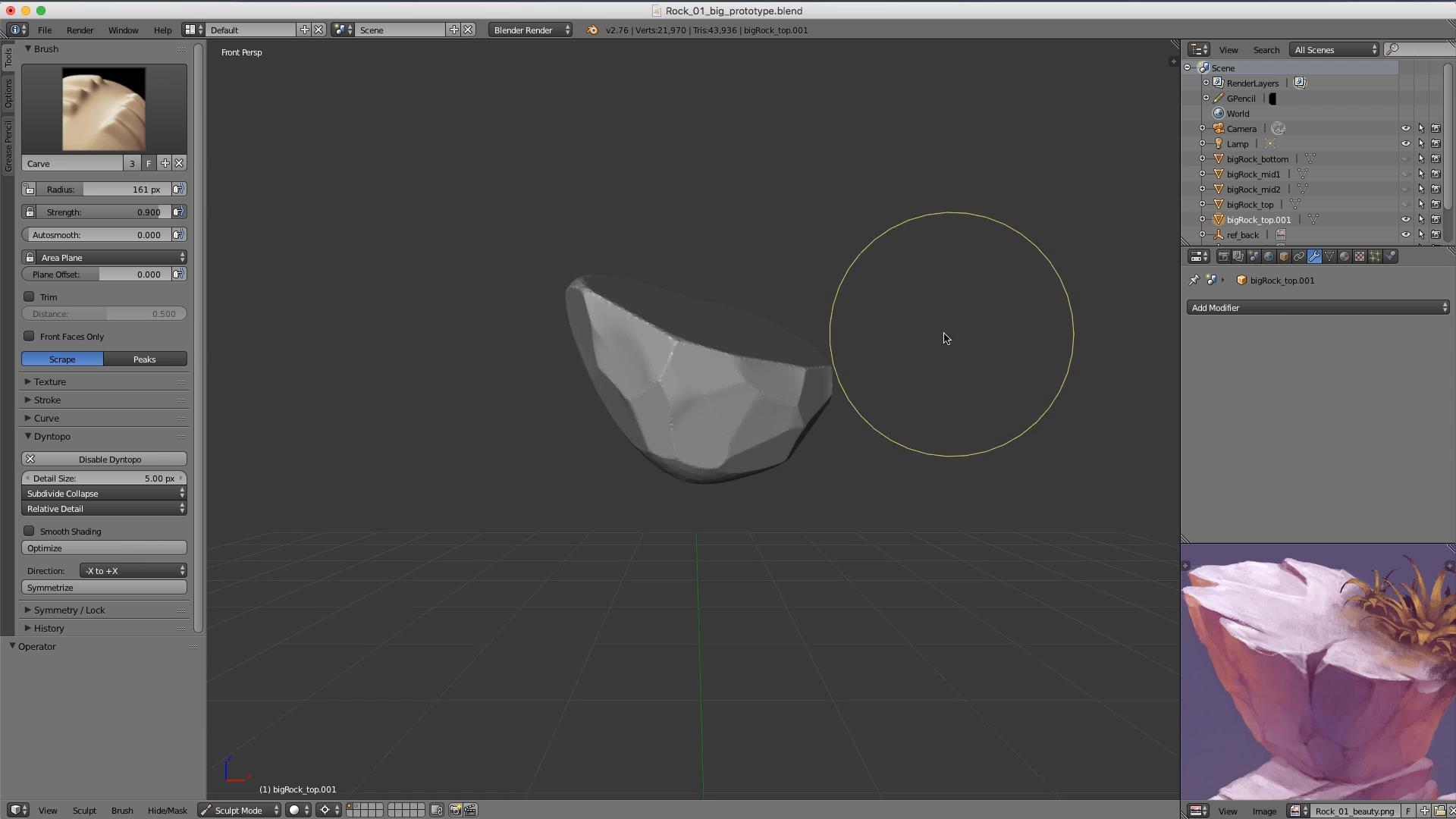Toggle visibility eye for Lamp
This screenshot has height=819, width=1456.
[1406, 143]
